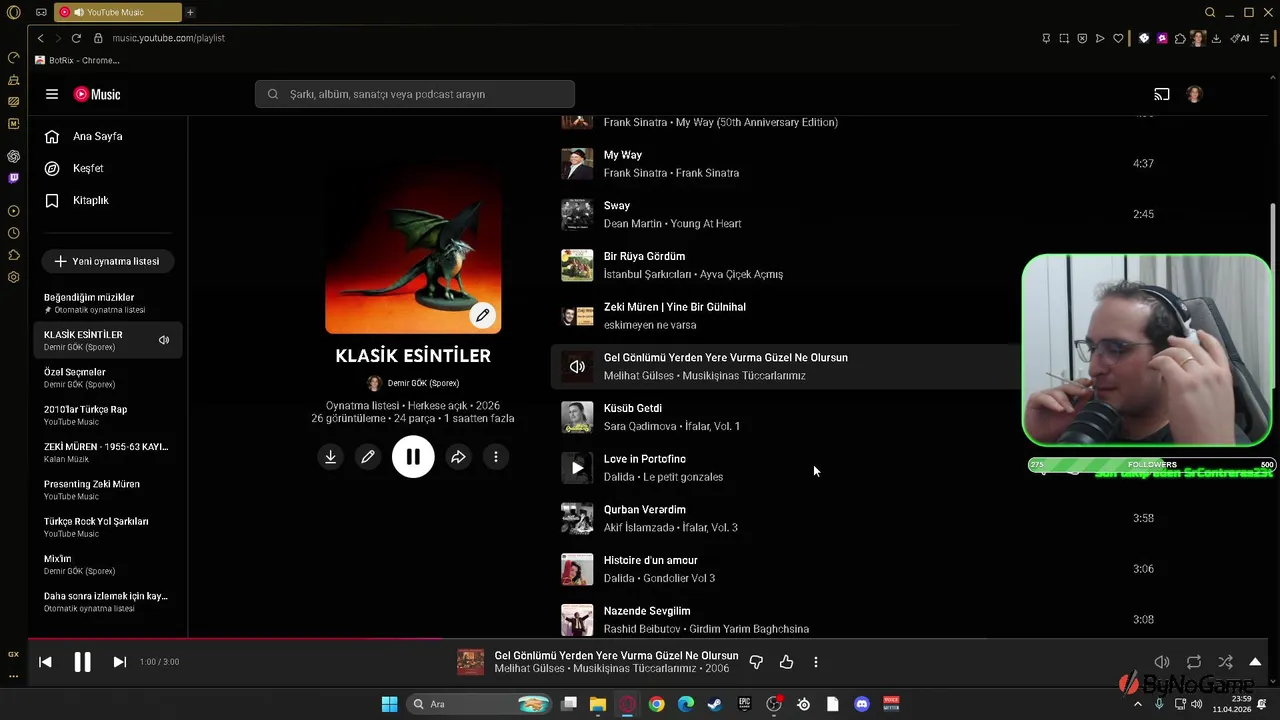Open the Dalida link under Love in Portofino

click(x=619, y=477)
